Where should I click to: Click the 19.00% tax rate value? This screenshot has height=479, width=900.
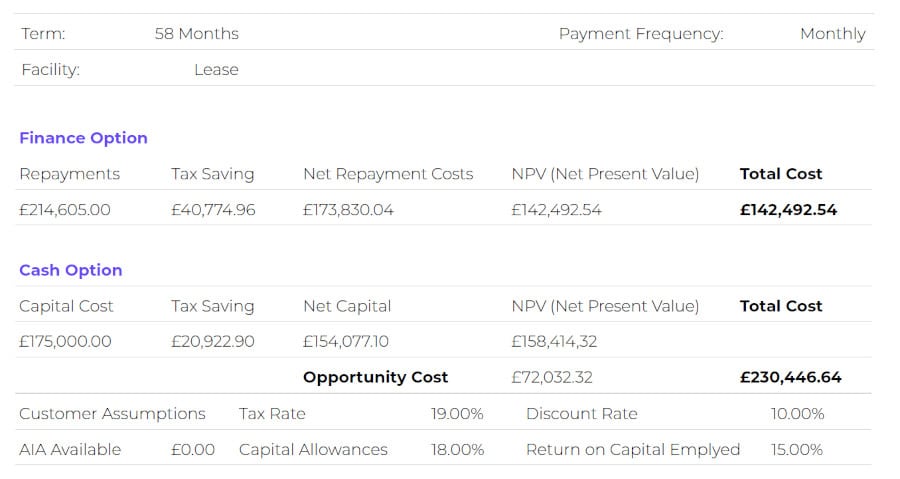coord(457,414)
